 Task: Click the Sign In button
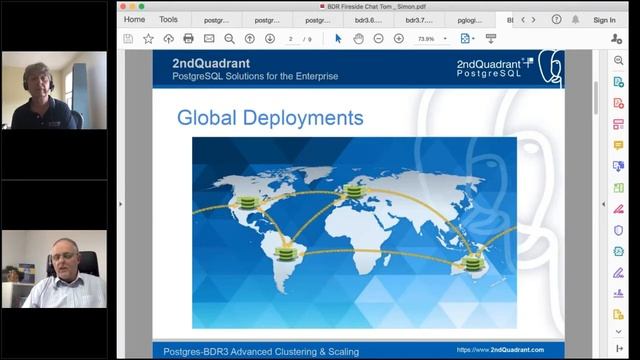[x=604, y=20]
